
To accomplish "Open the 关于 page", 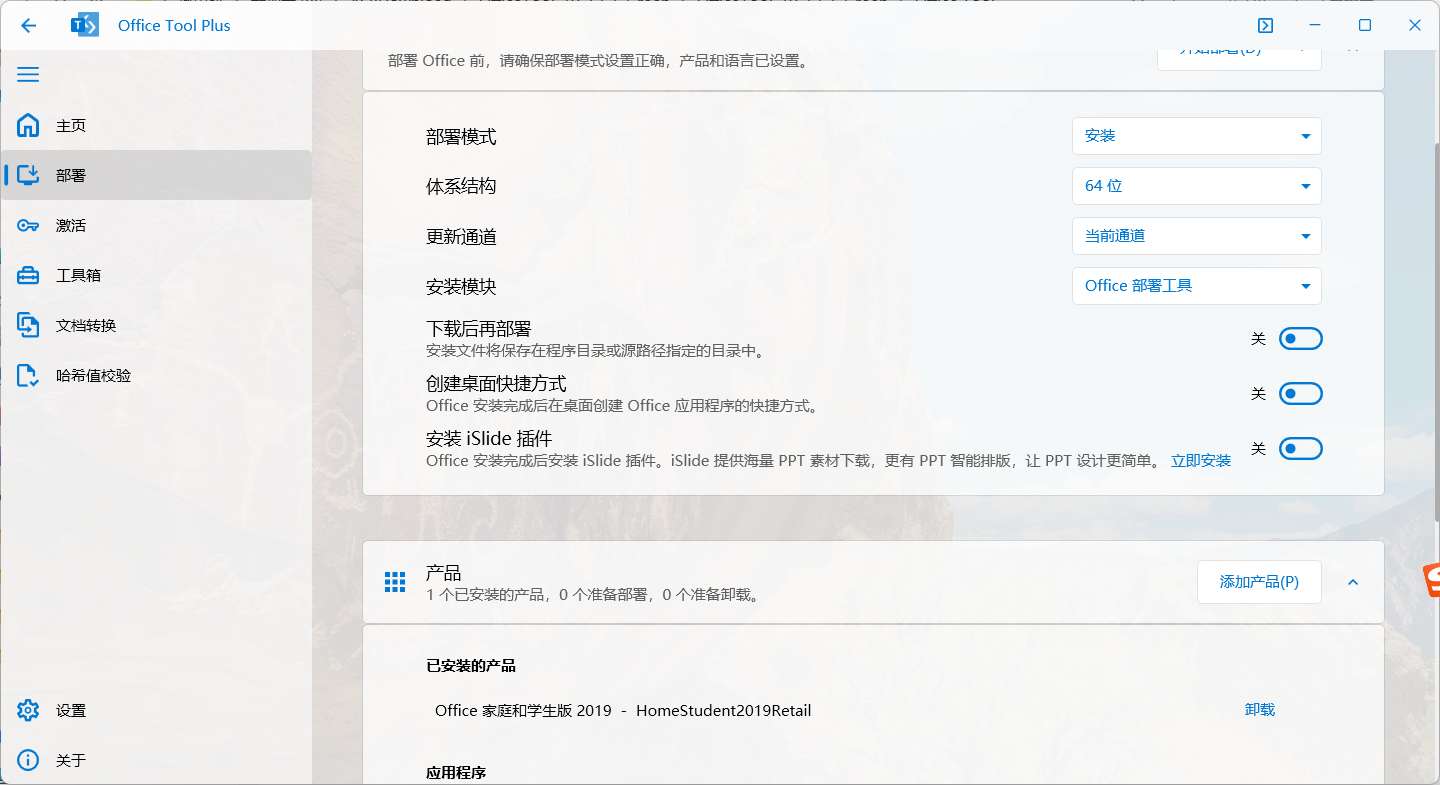I will coord(156,760).
